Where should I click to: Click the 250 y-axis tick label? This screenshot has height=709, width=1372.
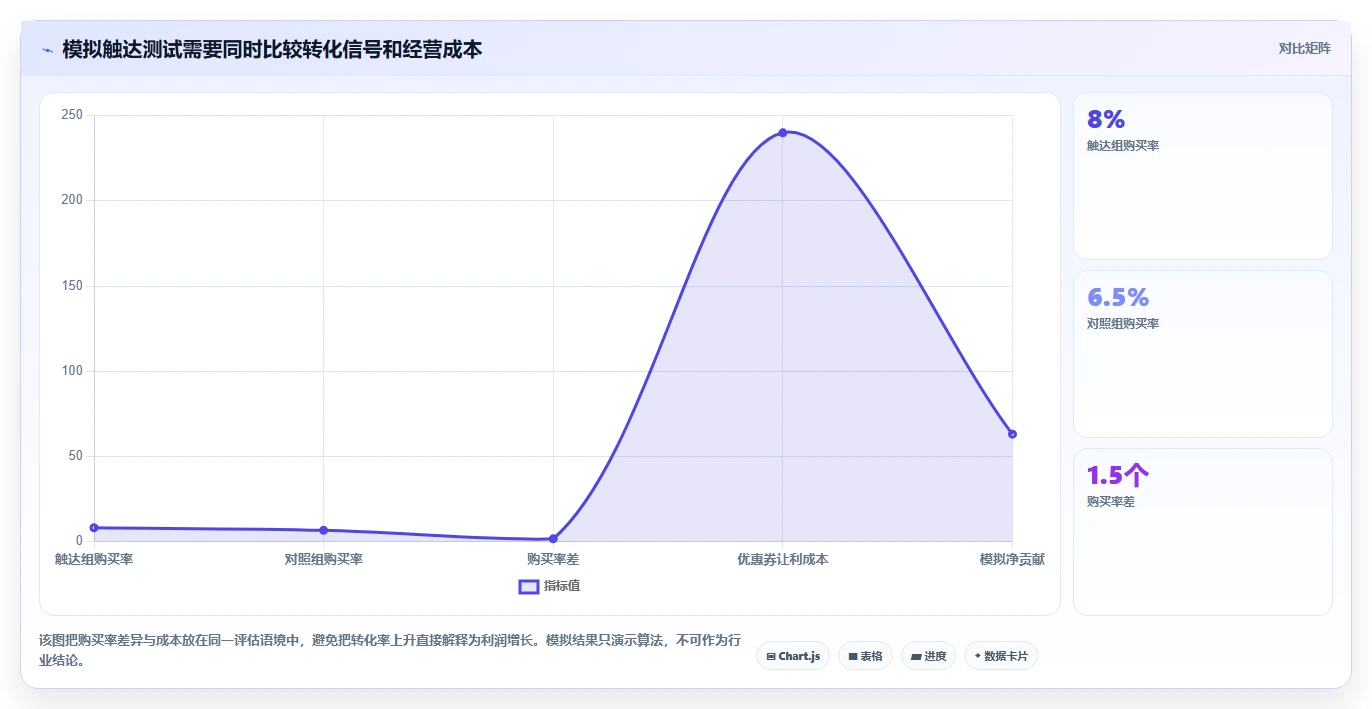[x=72, y=115]
